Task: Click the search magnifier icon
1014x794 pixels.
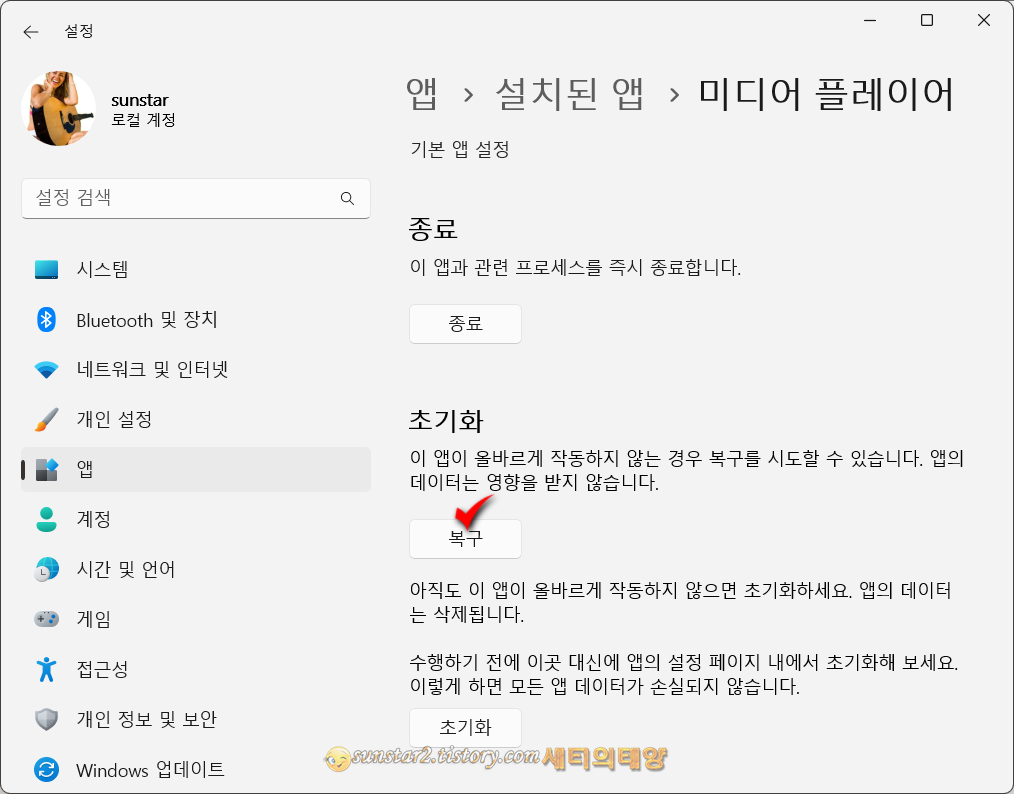Action: [x=347, y=198]
